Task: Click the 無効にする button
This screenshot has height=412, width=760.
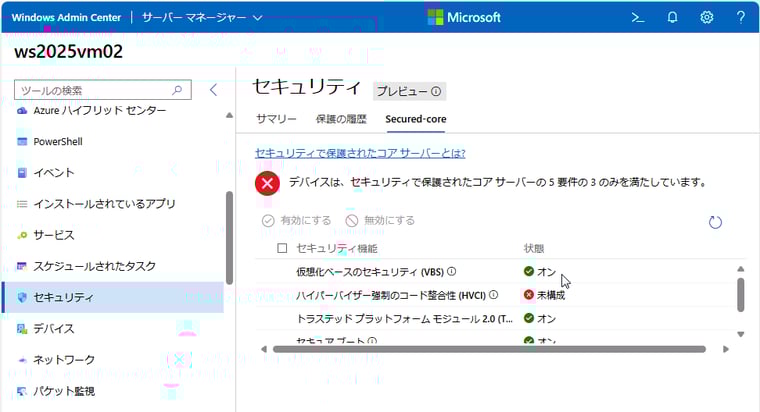Action: [380, 221]
